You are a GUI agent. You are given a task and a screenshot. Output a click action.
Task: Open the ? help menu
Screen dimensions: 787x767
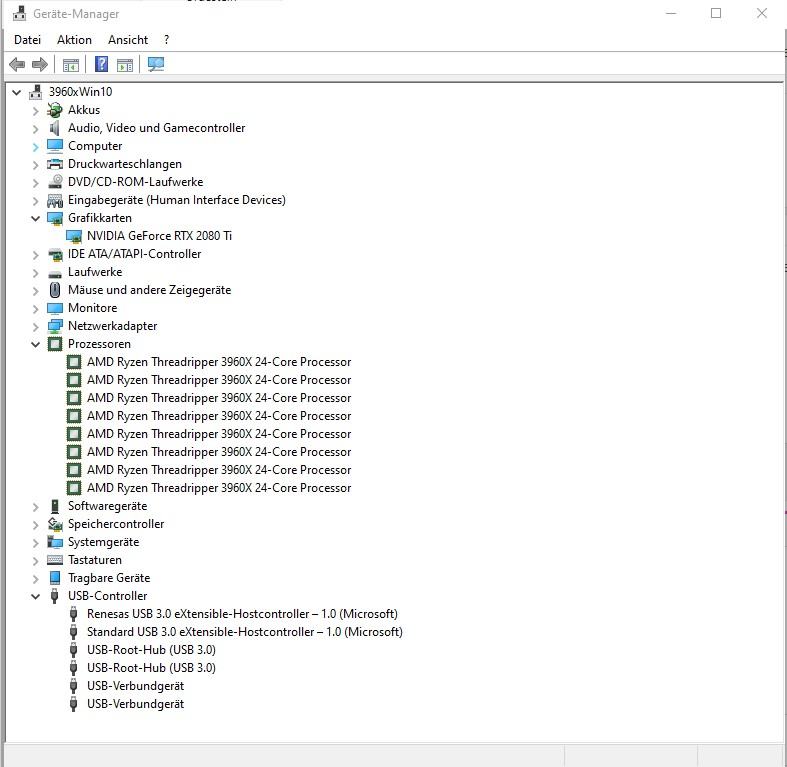[166, 40]
